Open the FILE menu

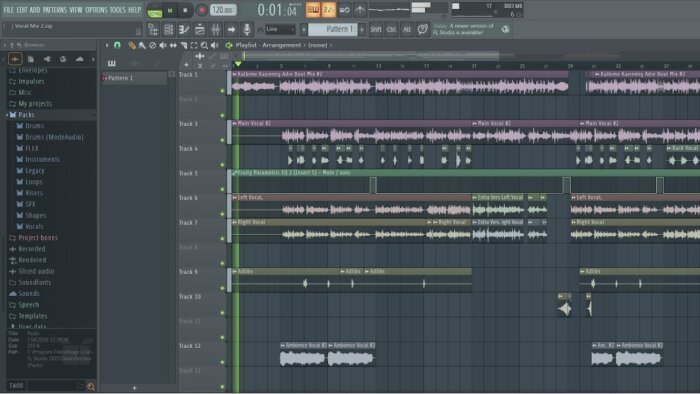pyautogui.click(x=8, y=10)
